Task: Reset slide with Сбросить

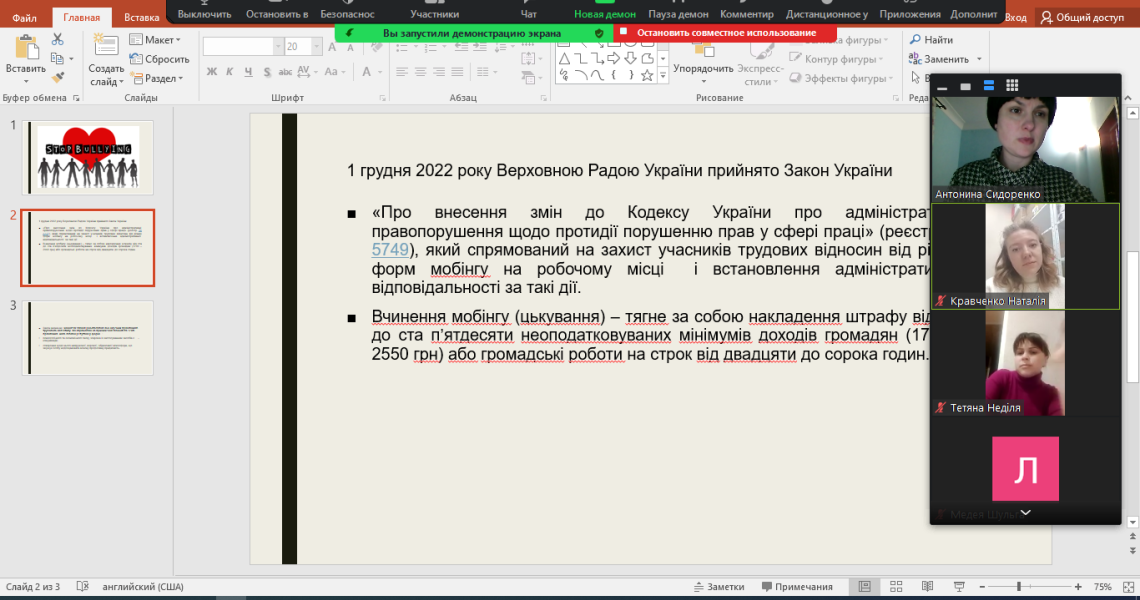Action: tap(159, 59)
